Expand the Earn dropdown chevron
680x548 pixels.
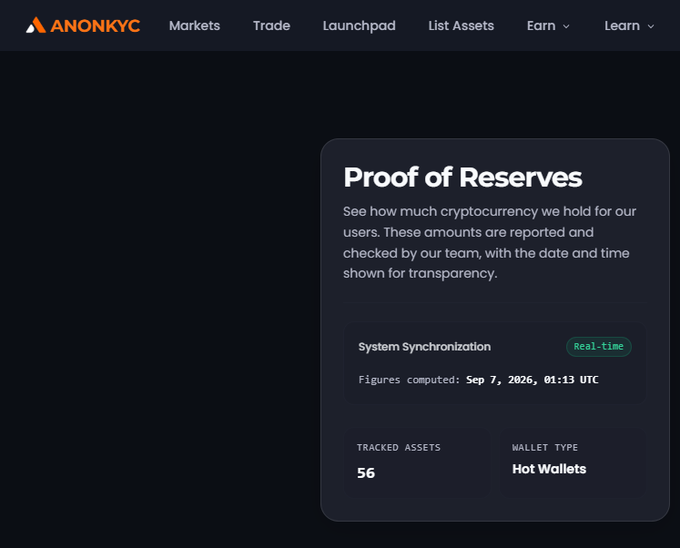point(566,26)
